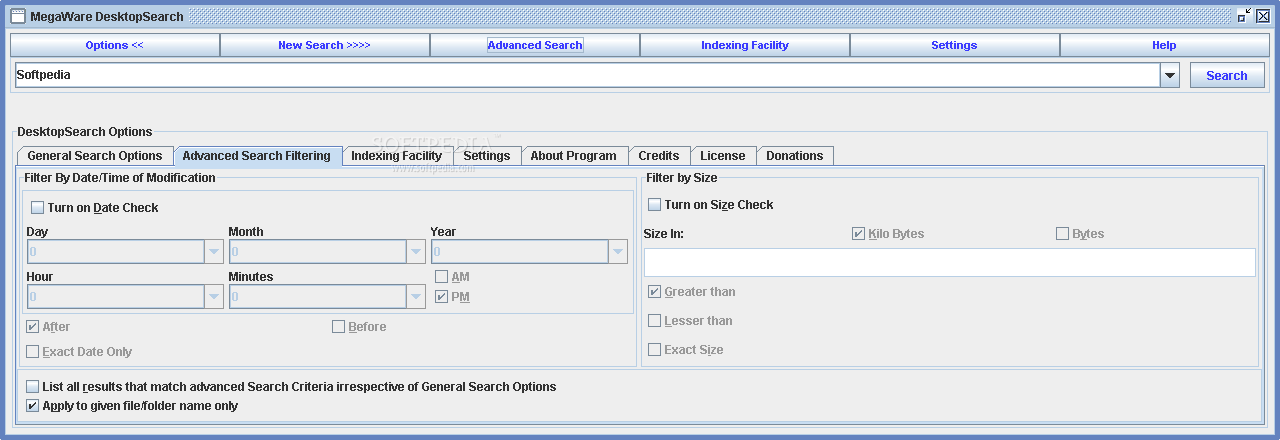Toggle the Options << button

[x=115, y=45]
